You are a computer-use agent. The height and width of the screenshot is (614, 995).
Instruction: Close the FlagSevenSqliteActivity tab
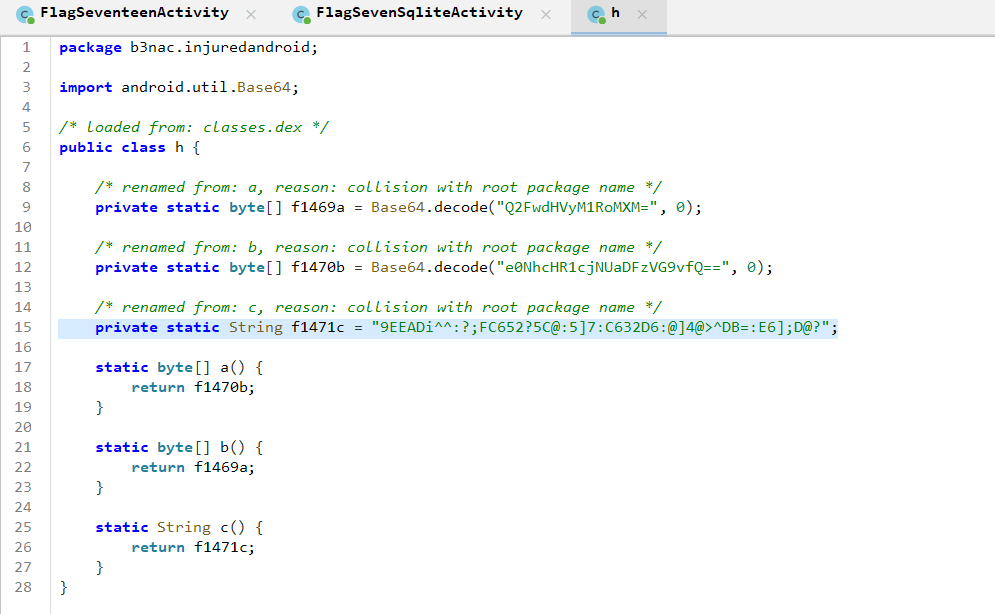(x=545, y=15)
